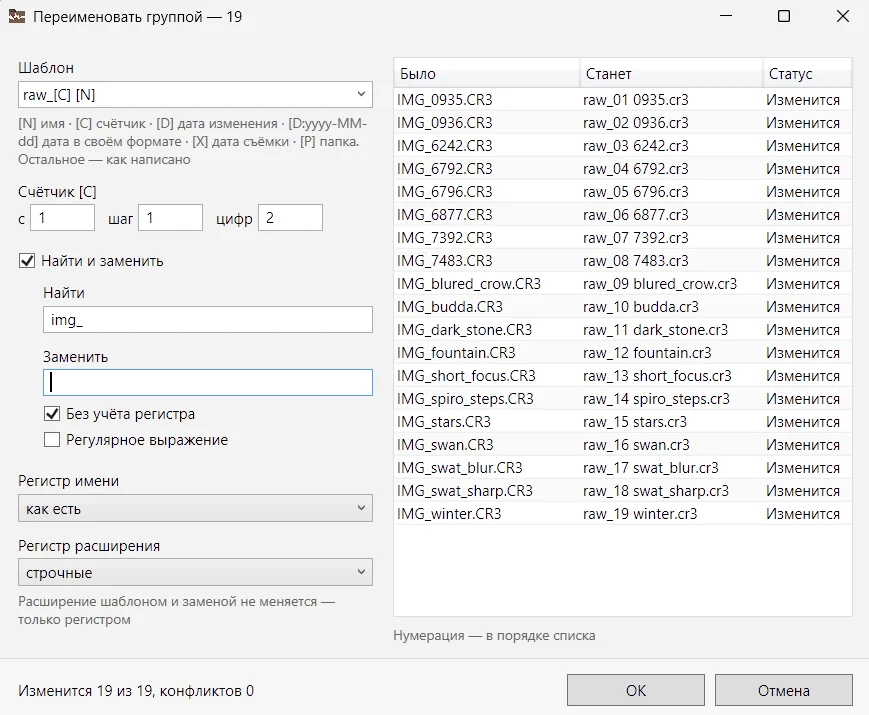Focus the counter start field "с"

(62, 218)
